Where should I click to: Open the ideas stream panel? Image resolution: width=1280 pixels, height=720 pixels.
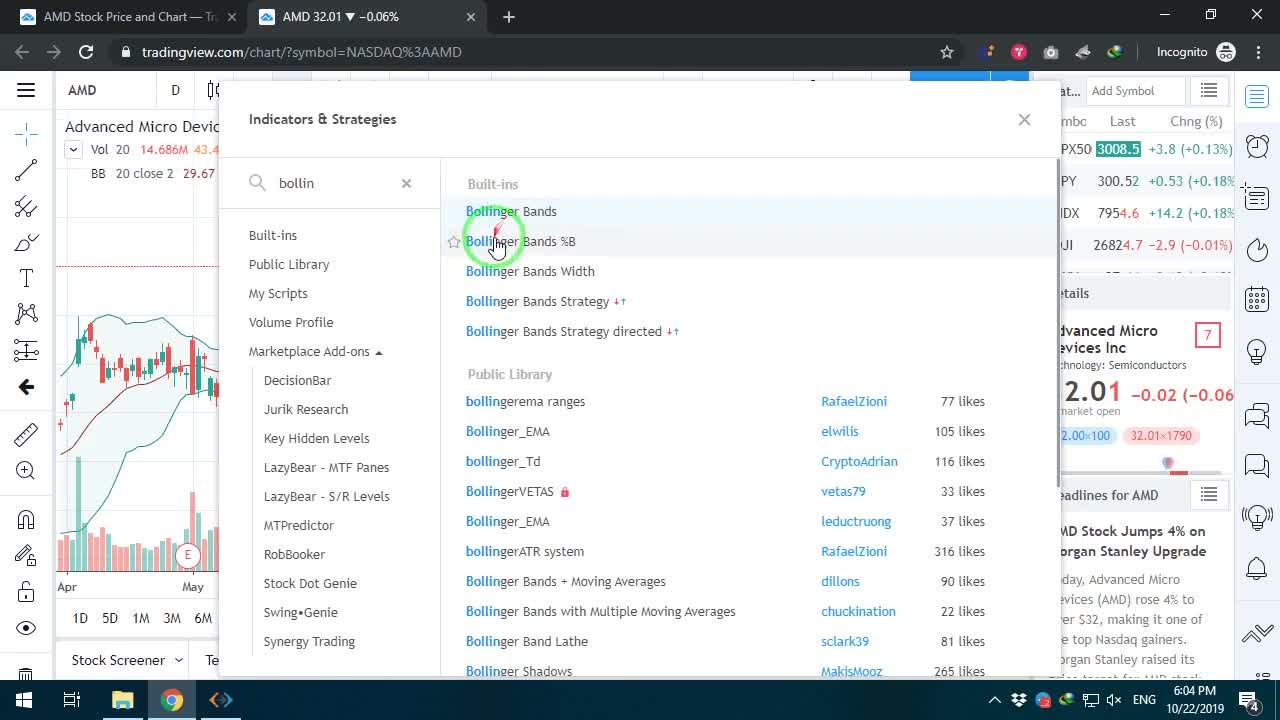[1257, 517]
